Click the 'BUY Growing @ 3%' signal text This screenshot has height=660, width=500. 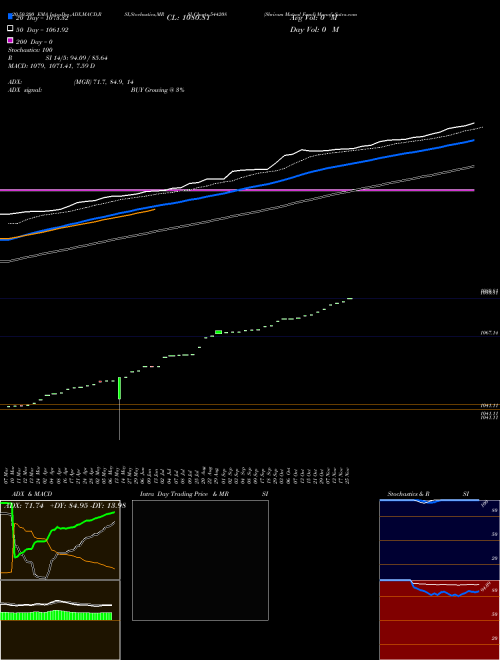157,90
